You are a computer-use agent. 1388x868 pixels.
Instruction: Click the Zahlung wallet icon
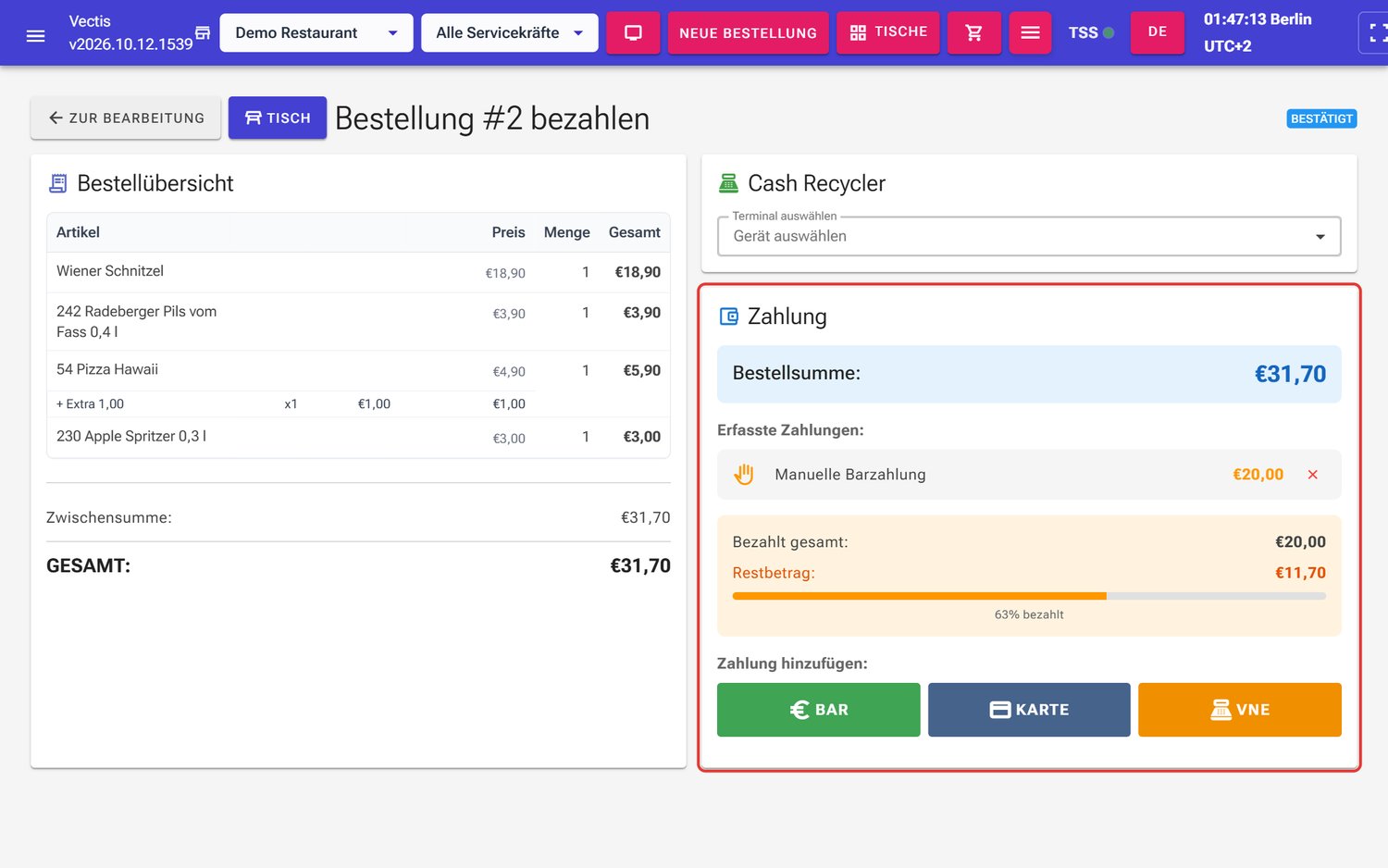(729, 316)
